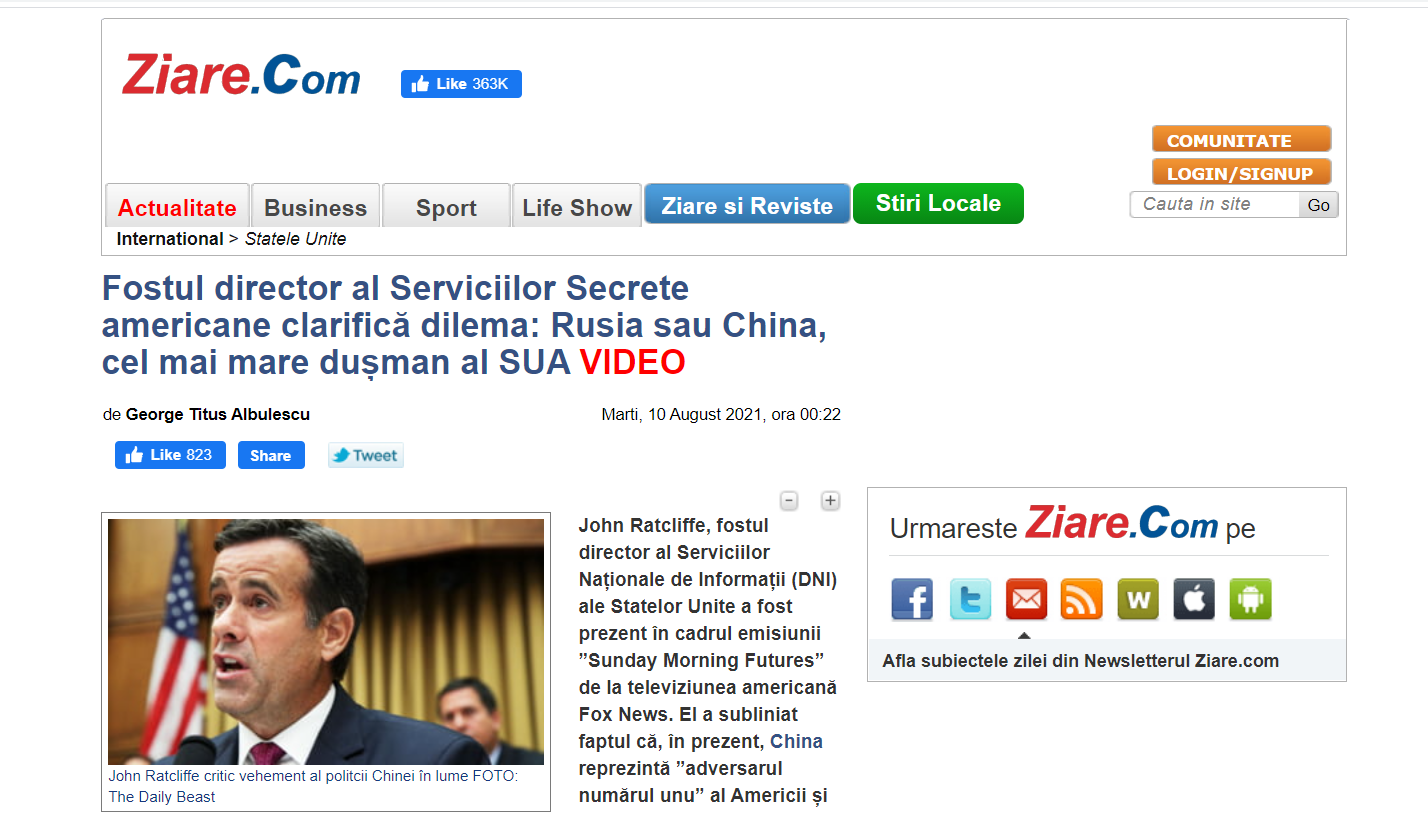The height and width of the screenshot is (813, 1428).
Task: Like the article with 823 likes
Action: pos(170,455)
